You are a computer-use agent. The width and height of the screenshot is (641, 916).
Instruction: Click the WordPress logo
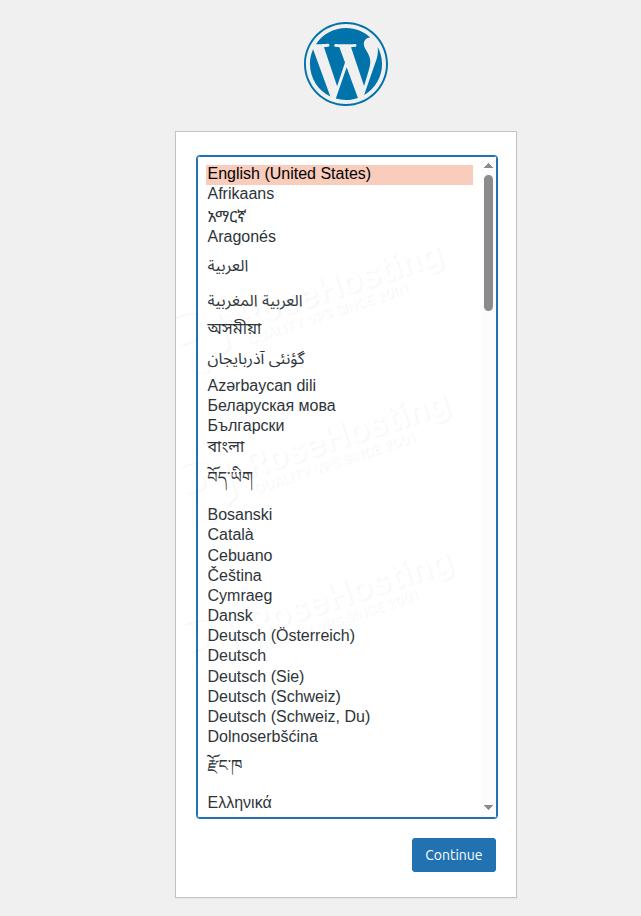pos(346,64)
